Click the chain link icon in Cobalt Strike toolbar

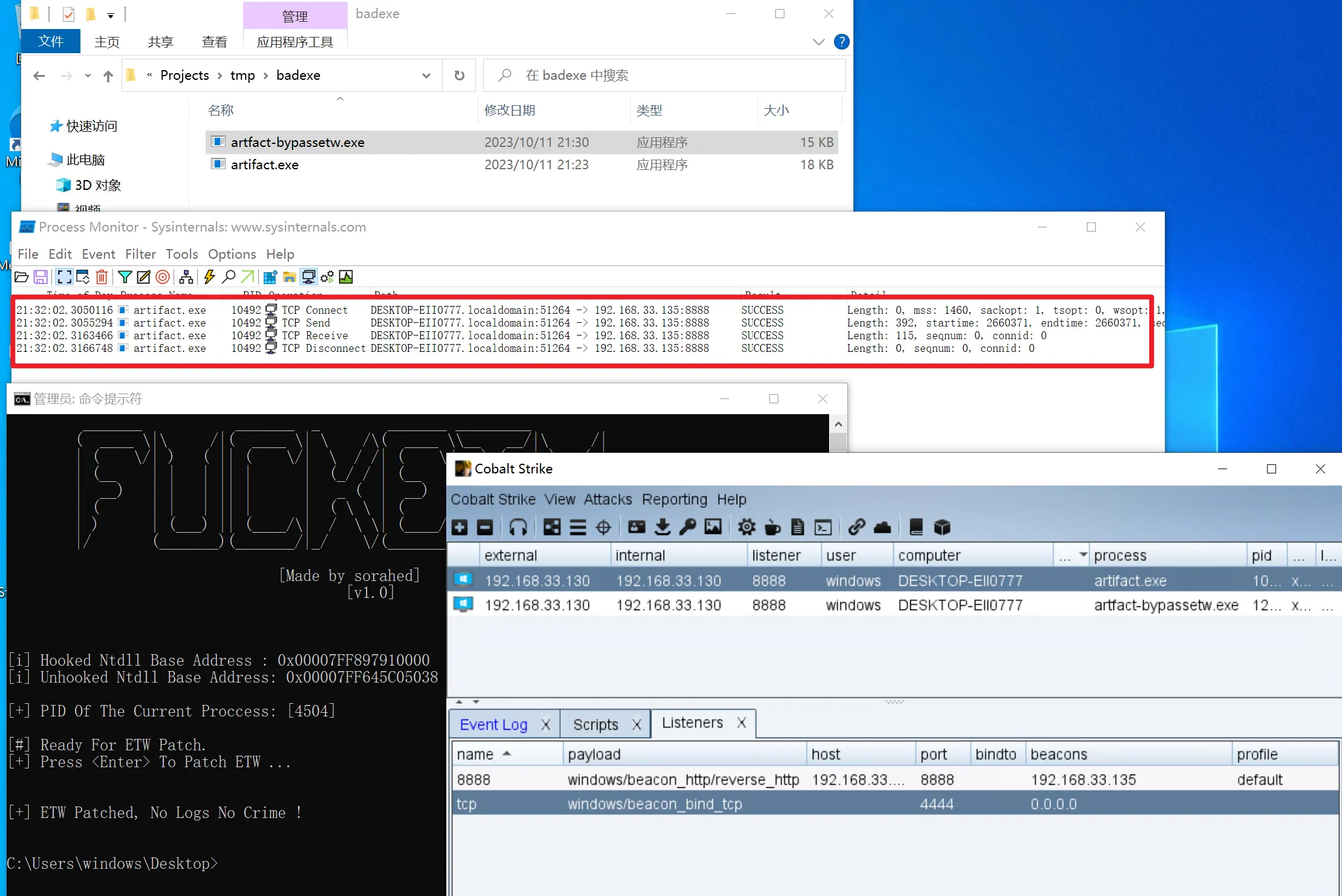tap(856, 527)
